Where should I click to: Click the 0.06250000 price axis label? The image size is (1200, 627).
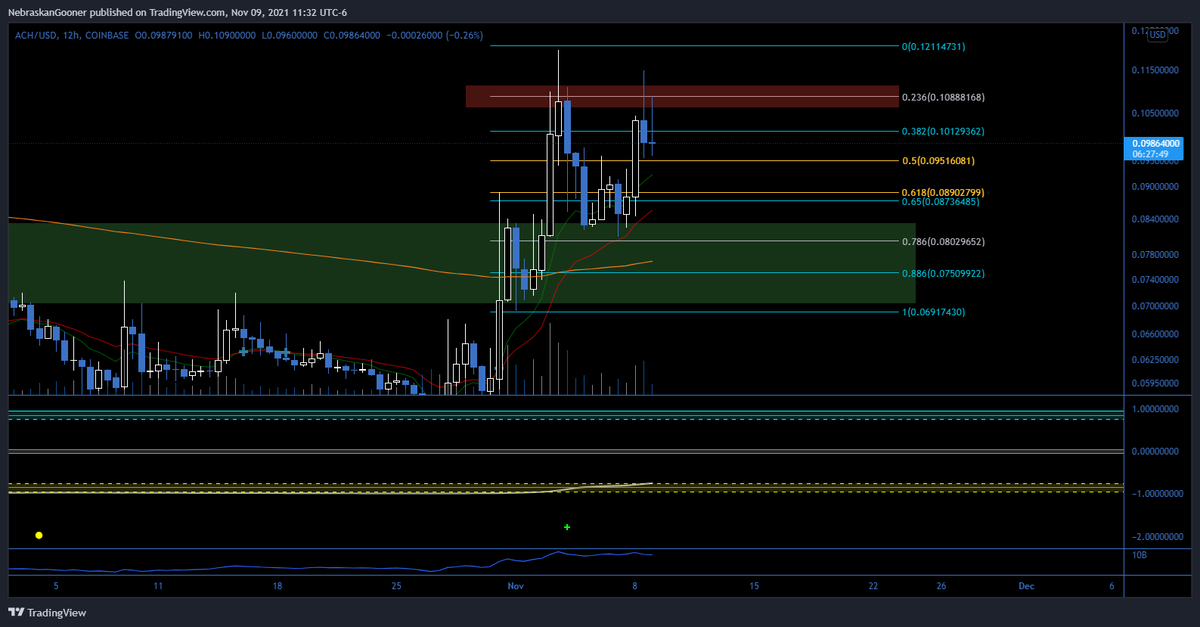point(1157,358)
